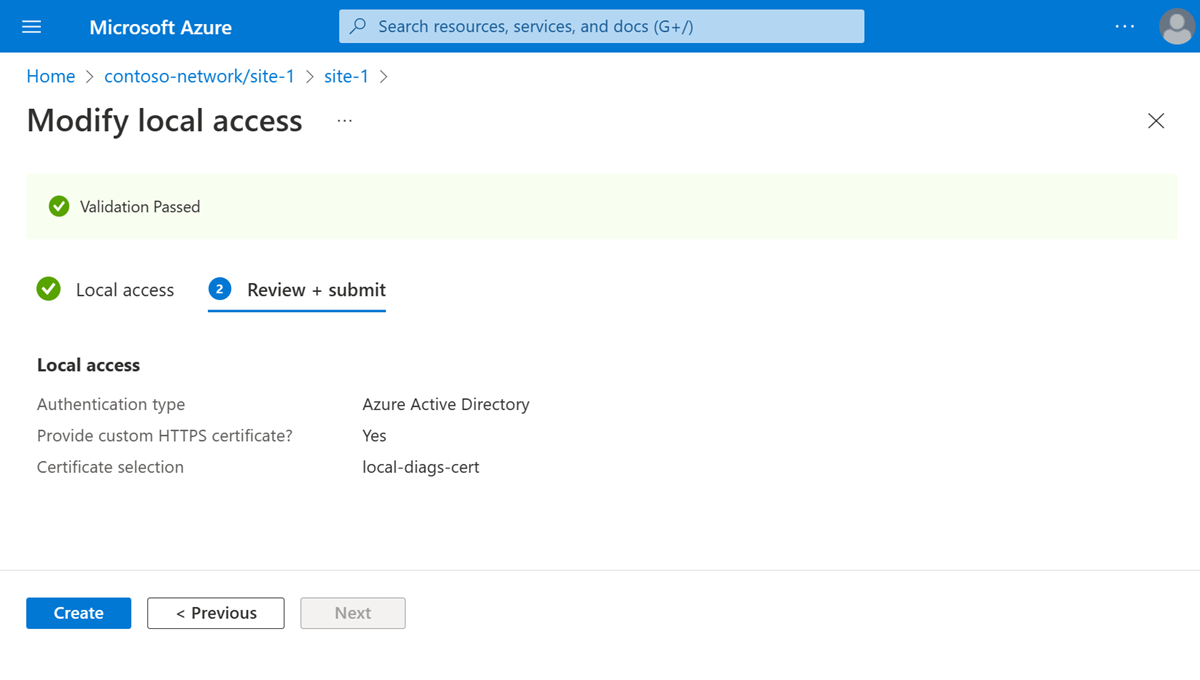Navigate to contoso-network/site-1 breadcrumb link

(199, 76)
